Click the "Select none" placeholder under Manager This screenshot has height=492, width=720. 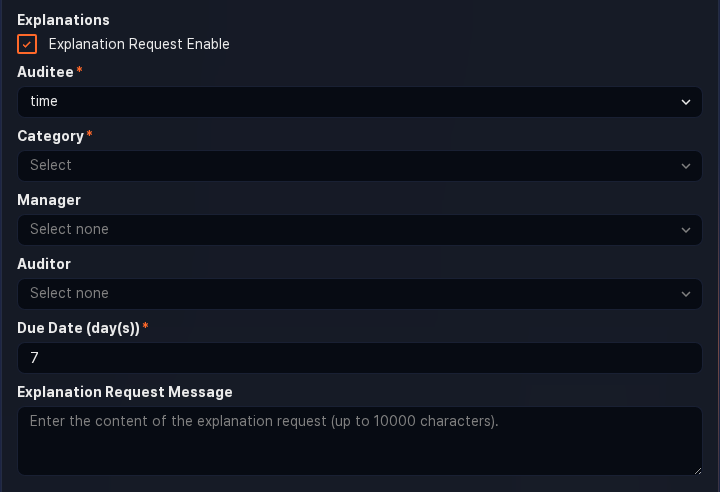click(x=69, y=229)
